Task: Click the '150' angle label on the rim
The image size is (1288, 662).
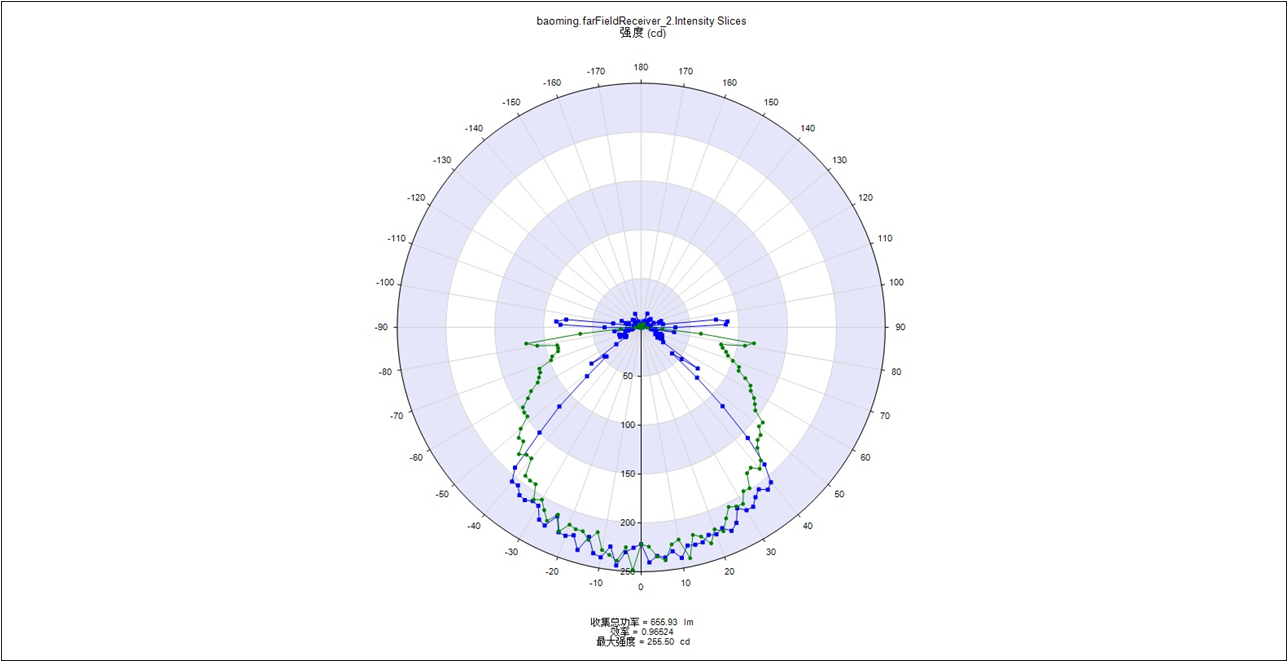Action: point(771,102)
